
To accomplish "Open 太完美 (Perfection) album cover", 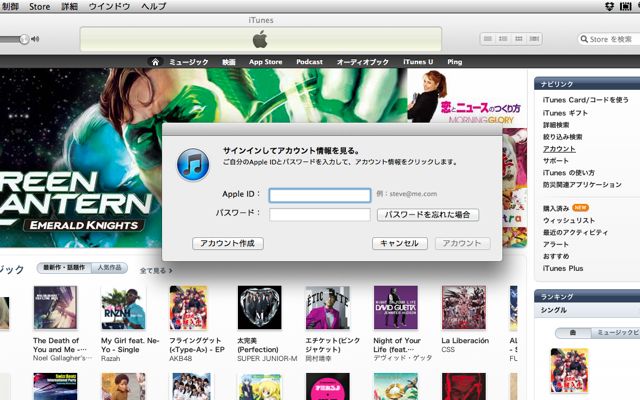I will 260,307.
